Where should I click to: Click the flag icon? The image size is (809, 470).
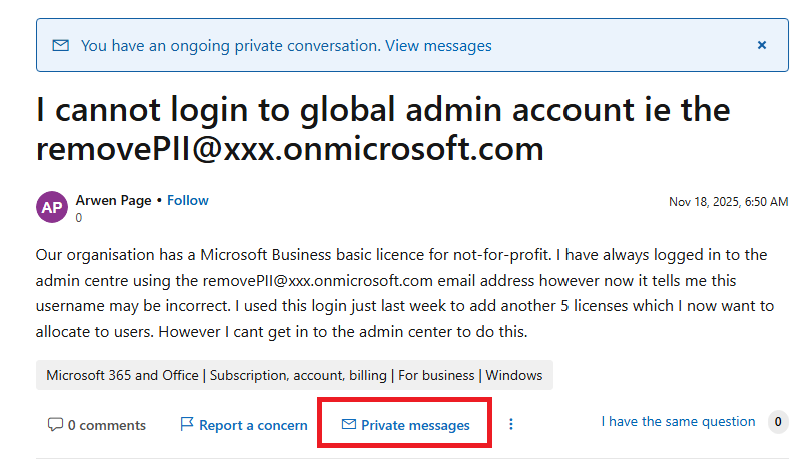(x=186, y=425)
